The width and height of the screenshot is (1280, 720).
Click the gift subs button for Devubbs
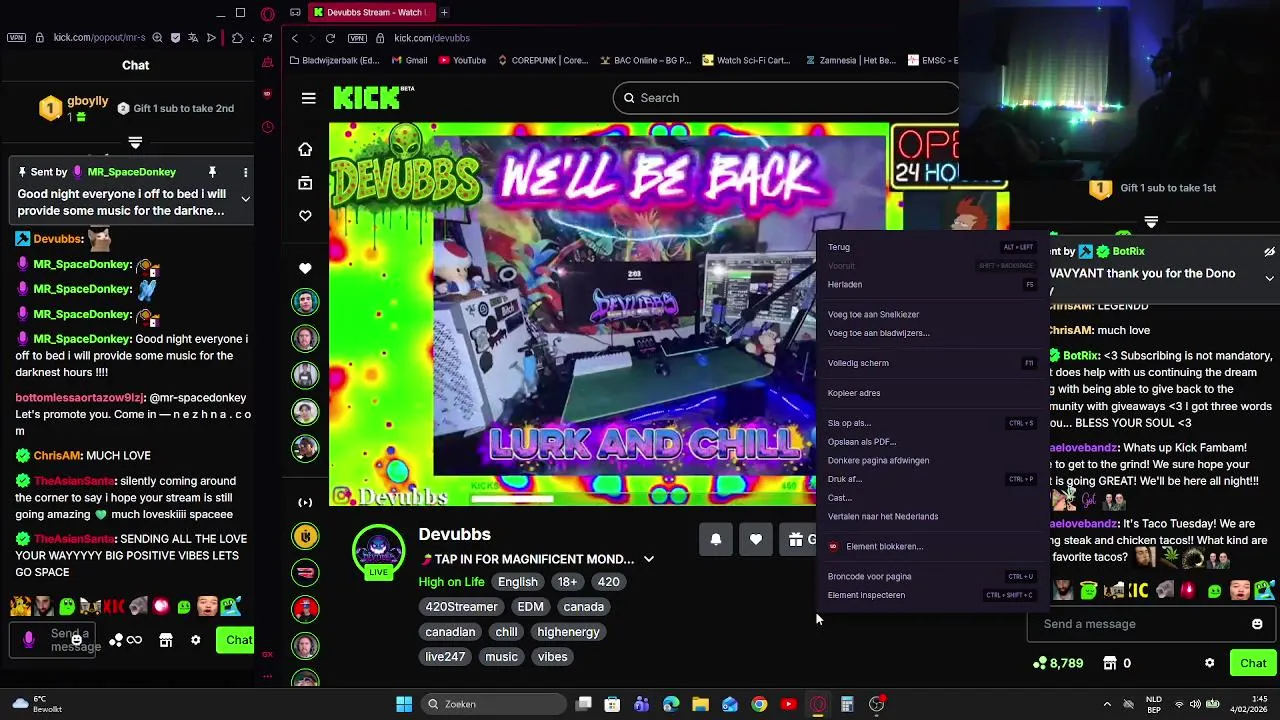pos(800,539)
